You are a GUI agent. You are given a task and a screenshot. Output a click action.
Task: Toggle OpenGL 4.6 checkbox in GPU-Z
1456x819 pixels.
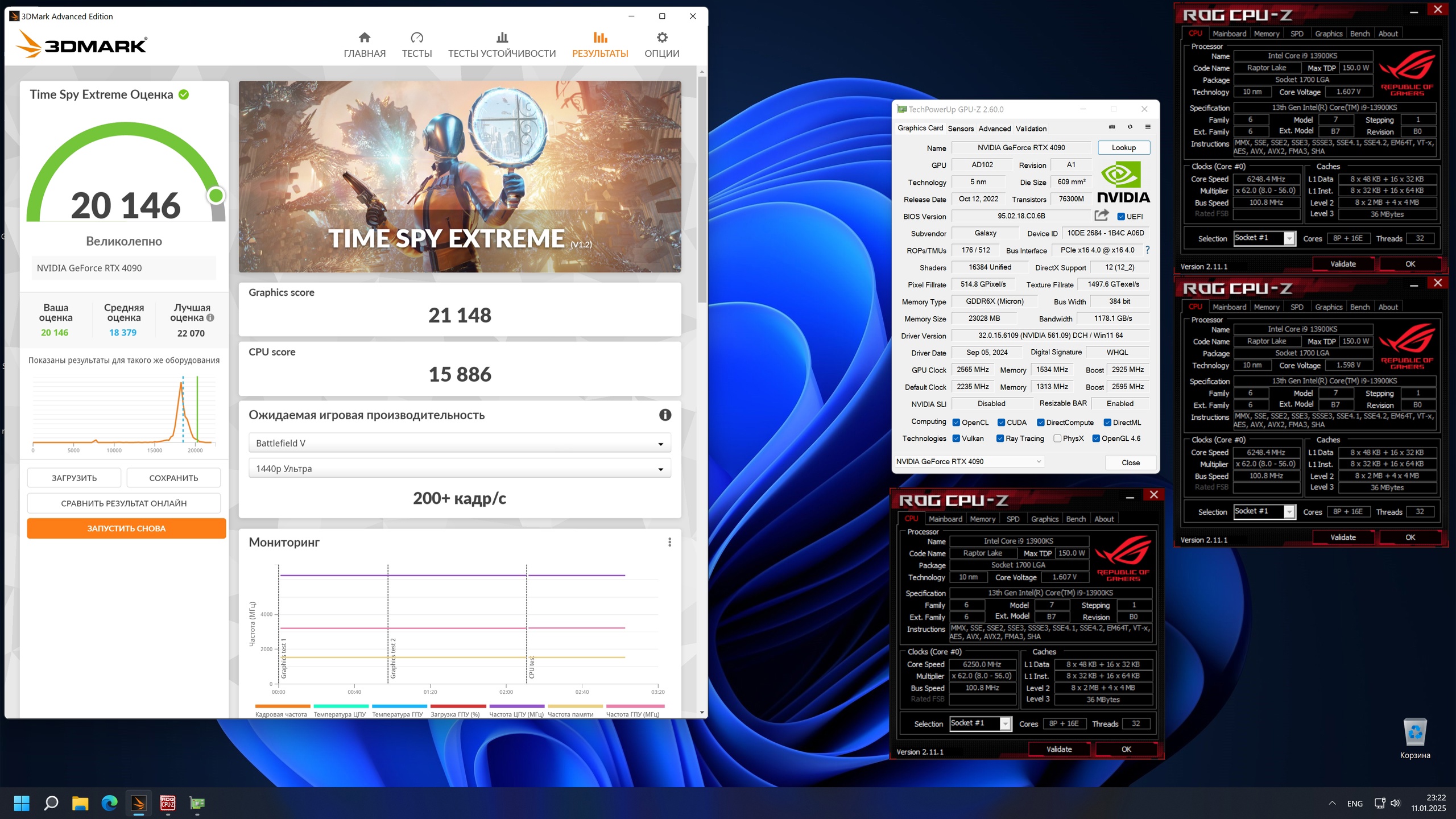click(1096, 439)
